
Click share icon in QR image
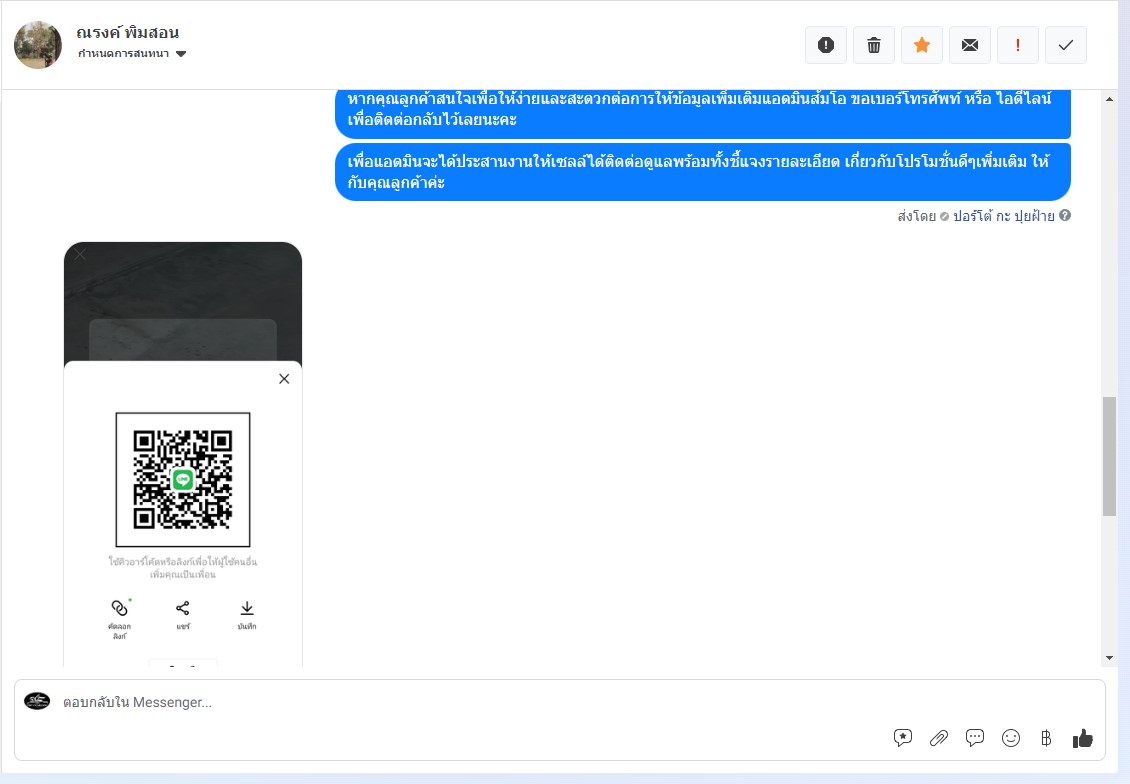pos(183,608)
